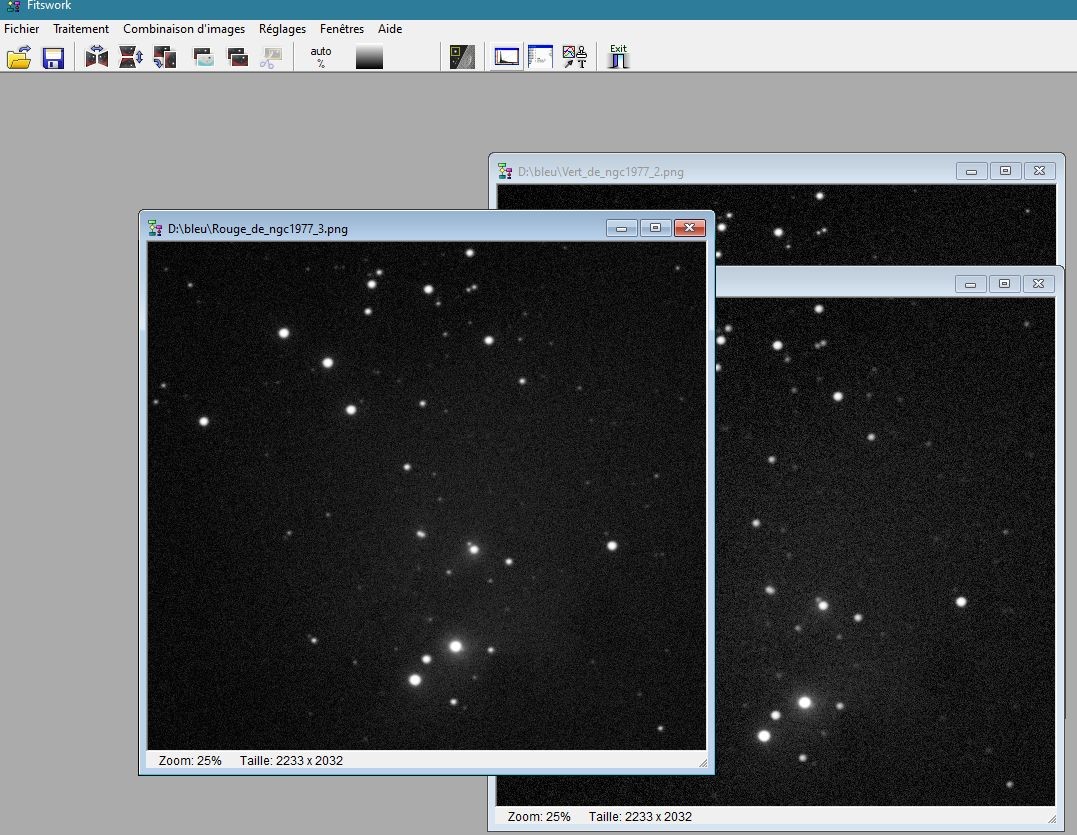
Task: Open the Aide menu
Action: click(x=390, y=29)
